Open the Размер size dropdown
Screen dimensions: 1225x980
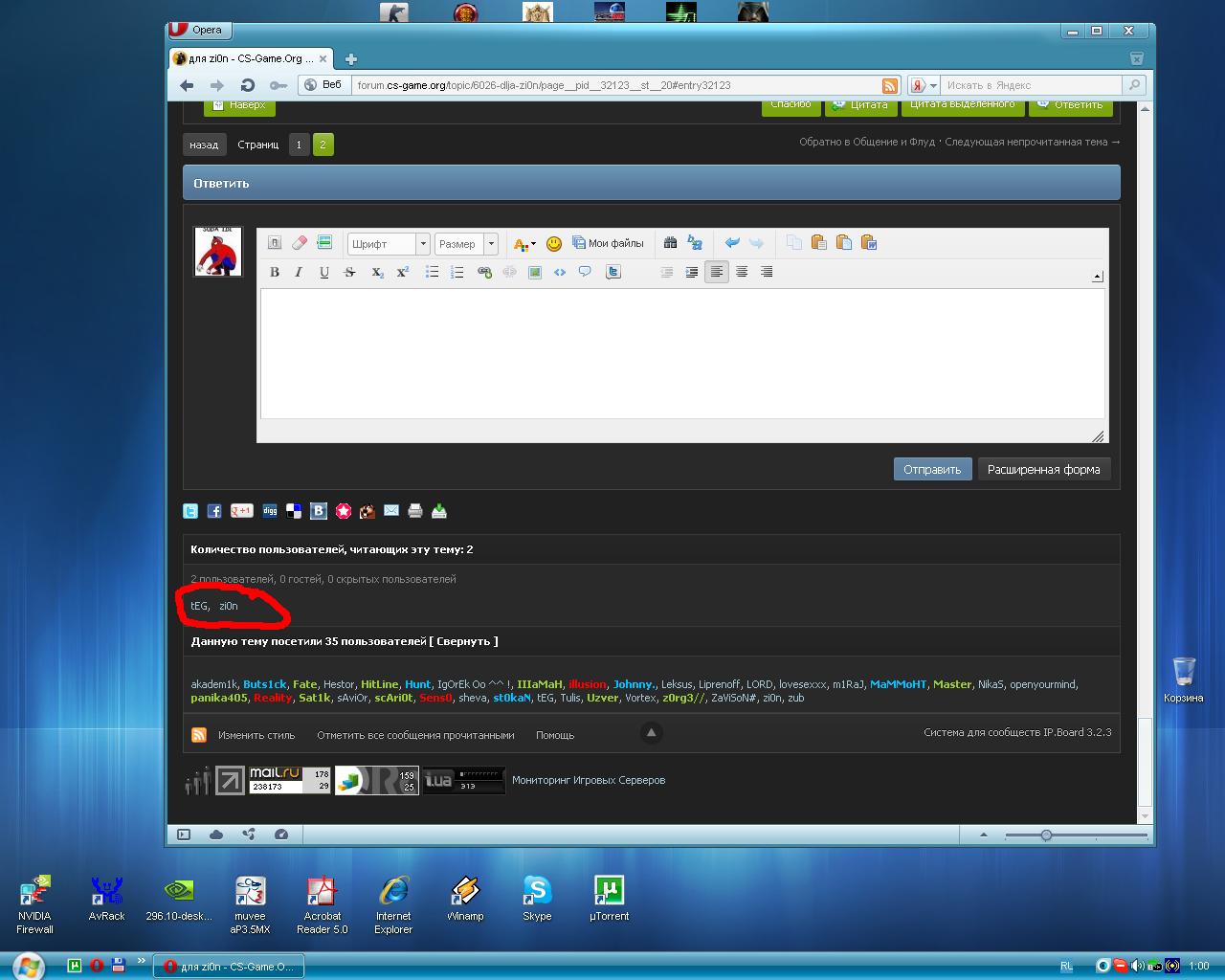[x=466, y=244]
